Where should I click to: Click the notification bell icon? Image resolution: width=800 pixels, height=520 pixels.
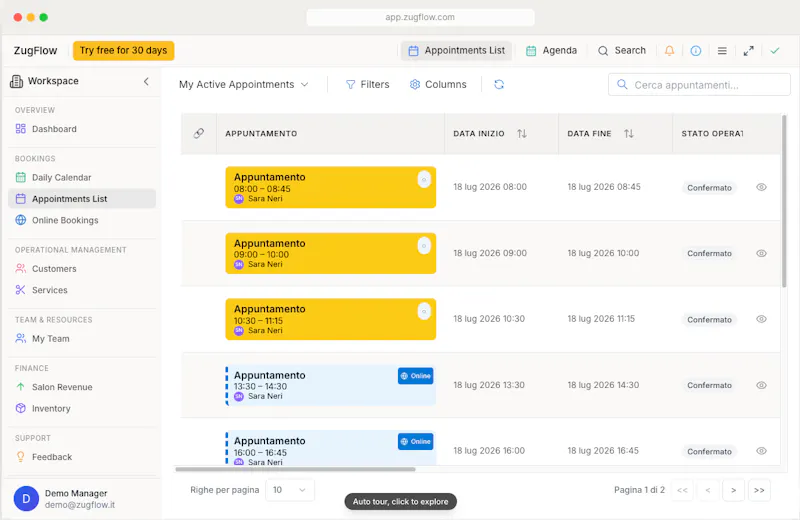click(669, 51)
